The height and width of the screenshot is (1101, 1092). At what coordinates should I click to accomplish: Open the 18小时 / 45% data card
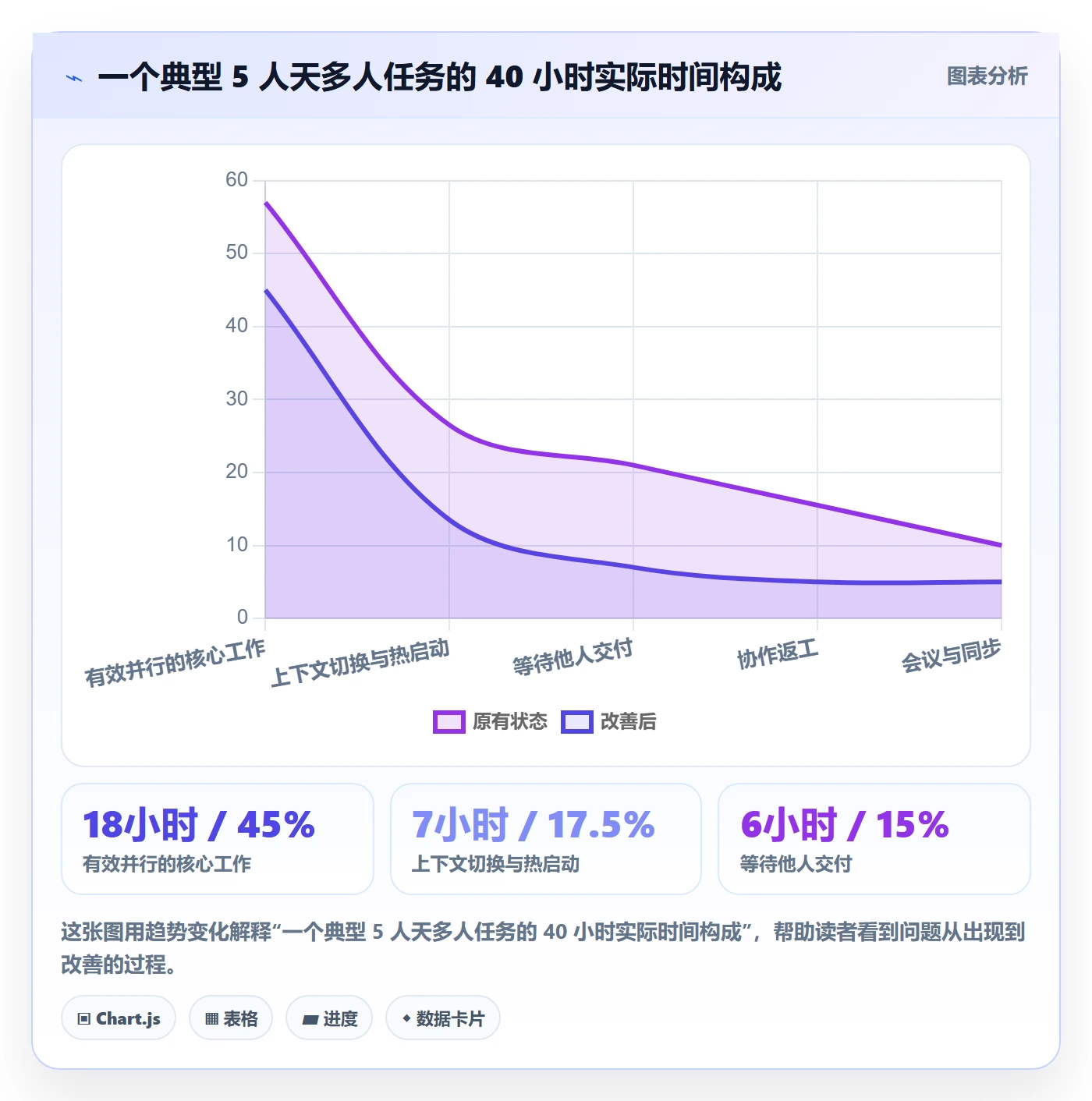[x=218, y=839]
